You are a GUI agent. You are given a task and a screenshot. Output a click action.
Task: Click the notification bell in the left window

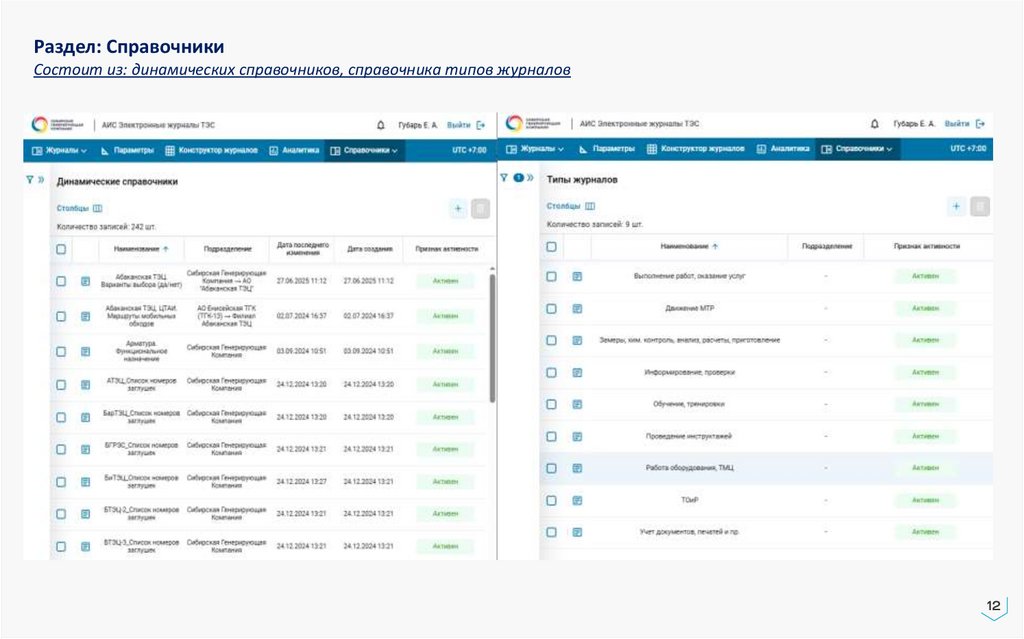380,125
